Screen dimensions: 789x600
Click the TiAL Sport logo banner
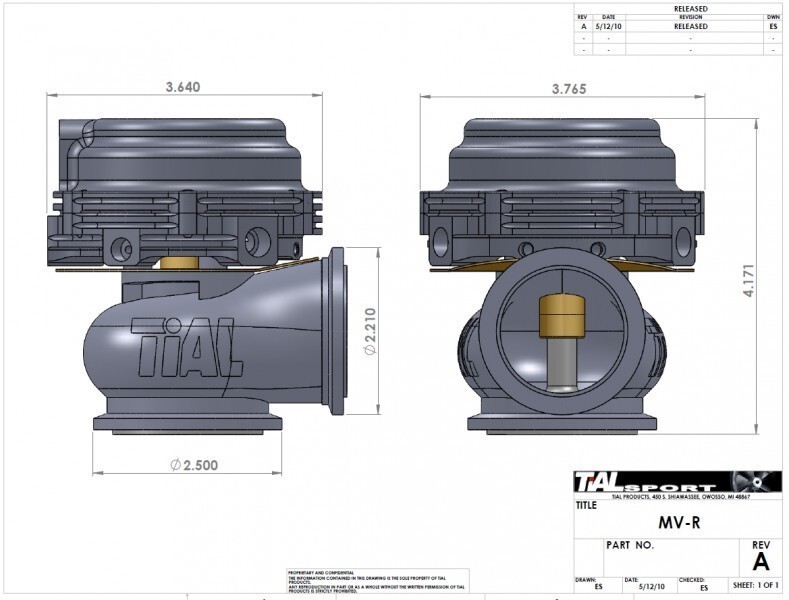coord(678,482)
